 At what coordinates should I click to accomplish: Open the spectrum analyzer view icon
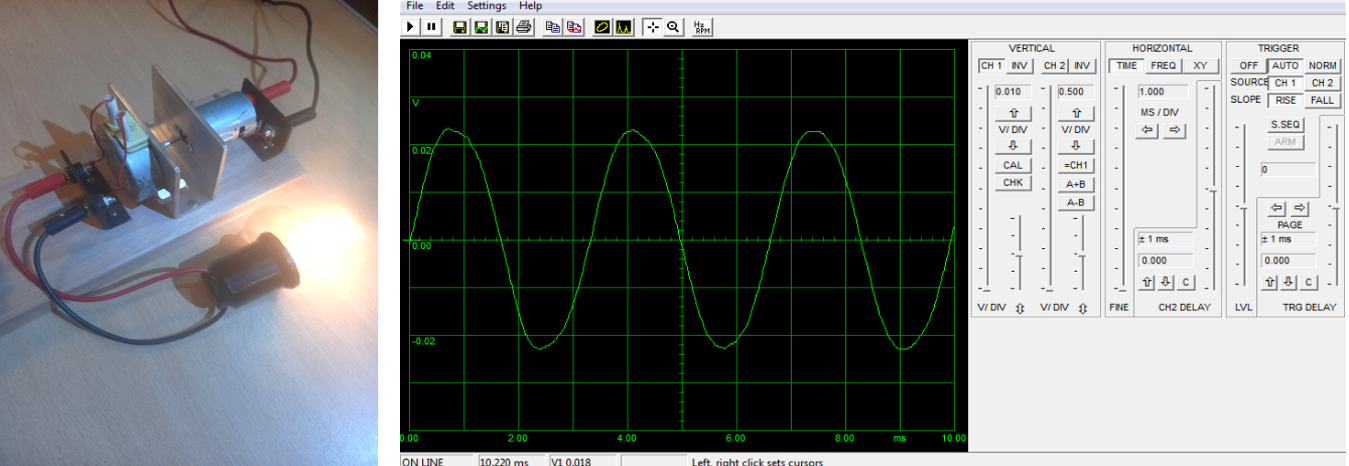623,27
